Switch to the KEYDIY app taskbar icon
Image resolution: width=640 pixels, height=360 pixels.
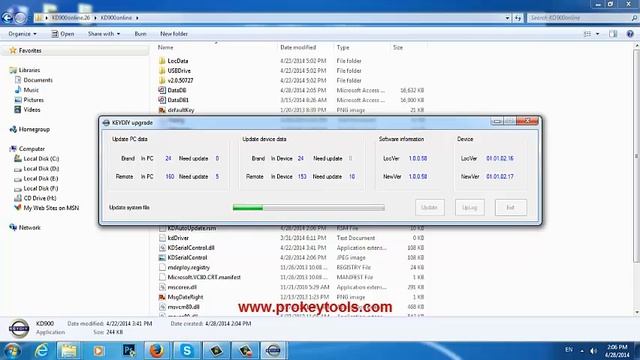point(273,351)
